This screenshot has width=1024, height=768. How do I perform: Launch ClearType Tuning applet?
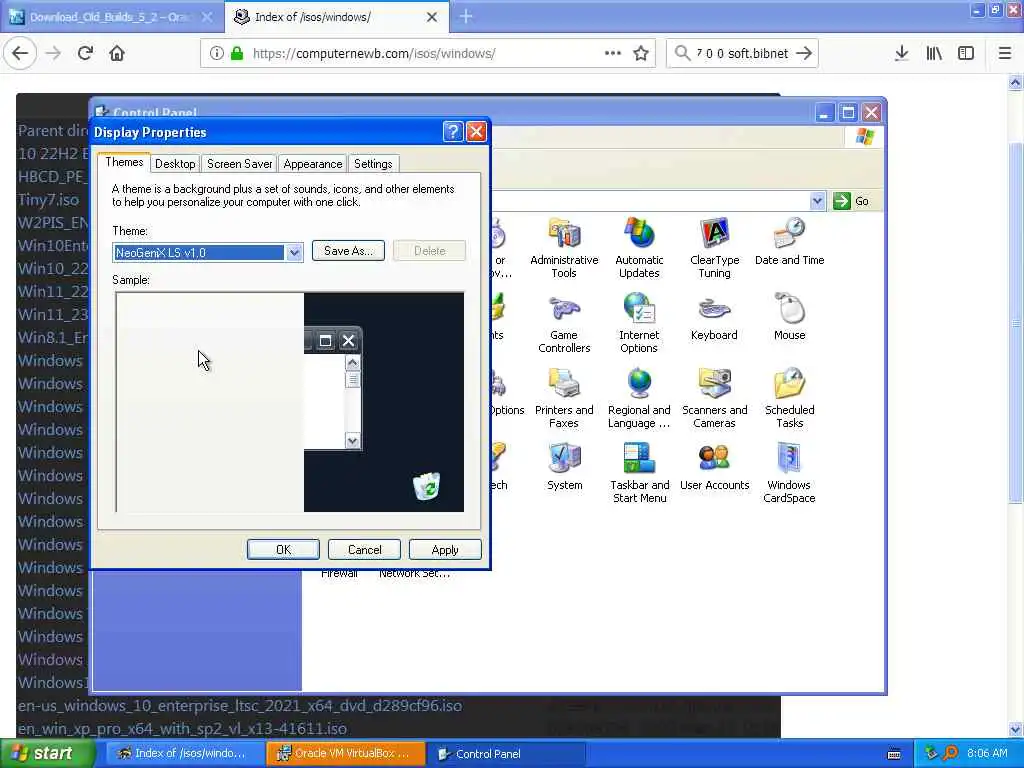(x=714, y=248)
